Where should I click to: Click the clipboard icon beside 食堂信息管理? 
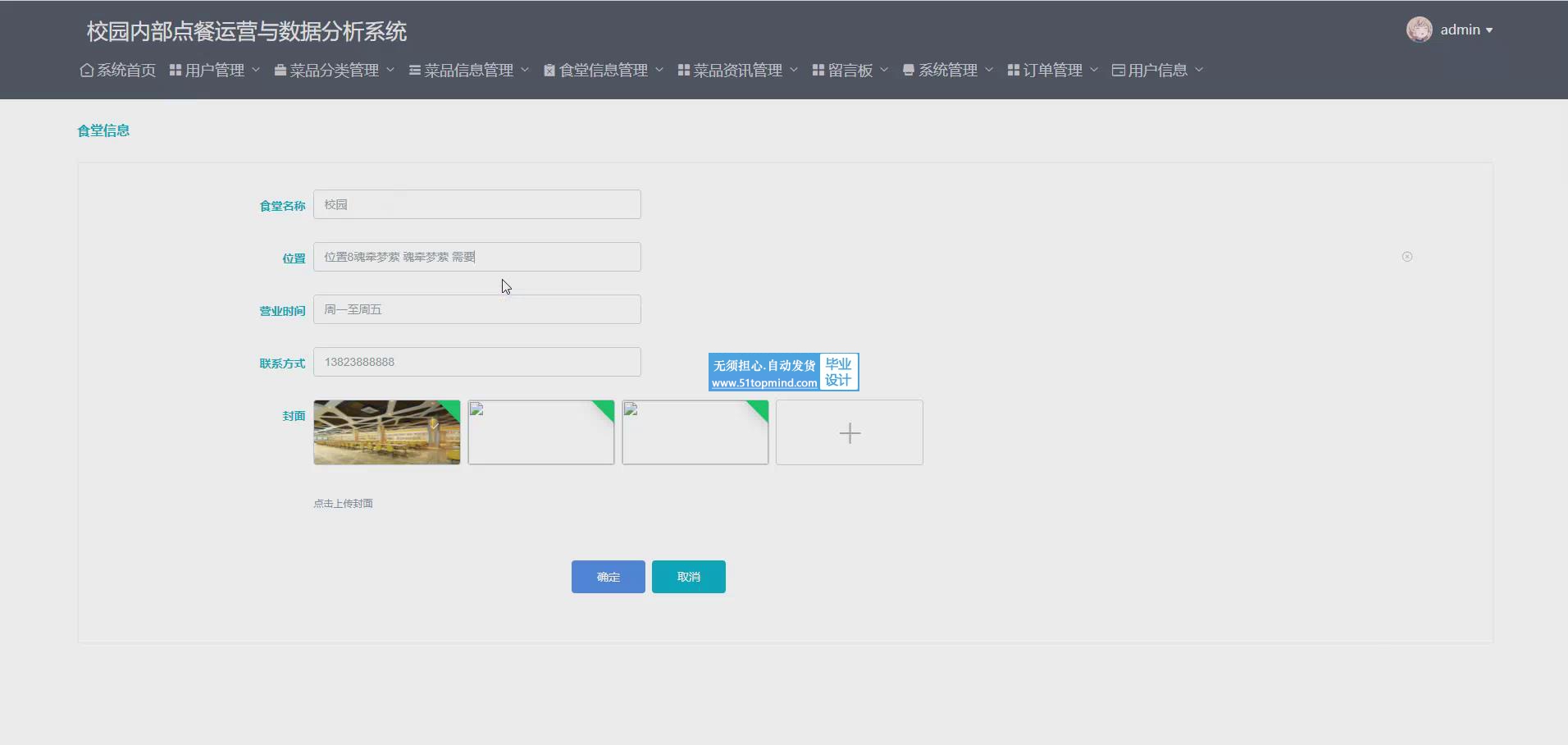coord(549,71)
